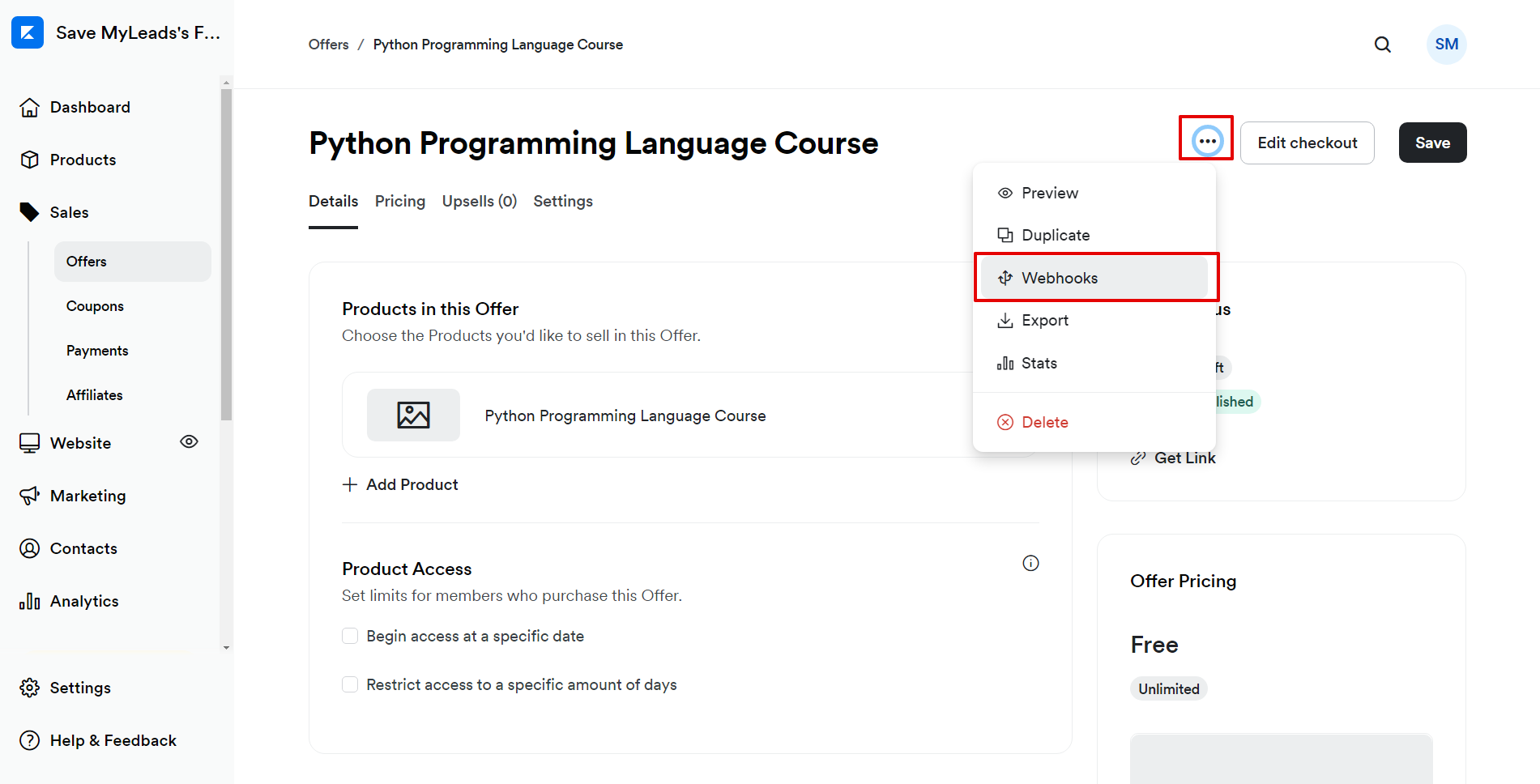Open Payments in the sidebar

(97, 351)
